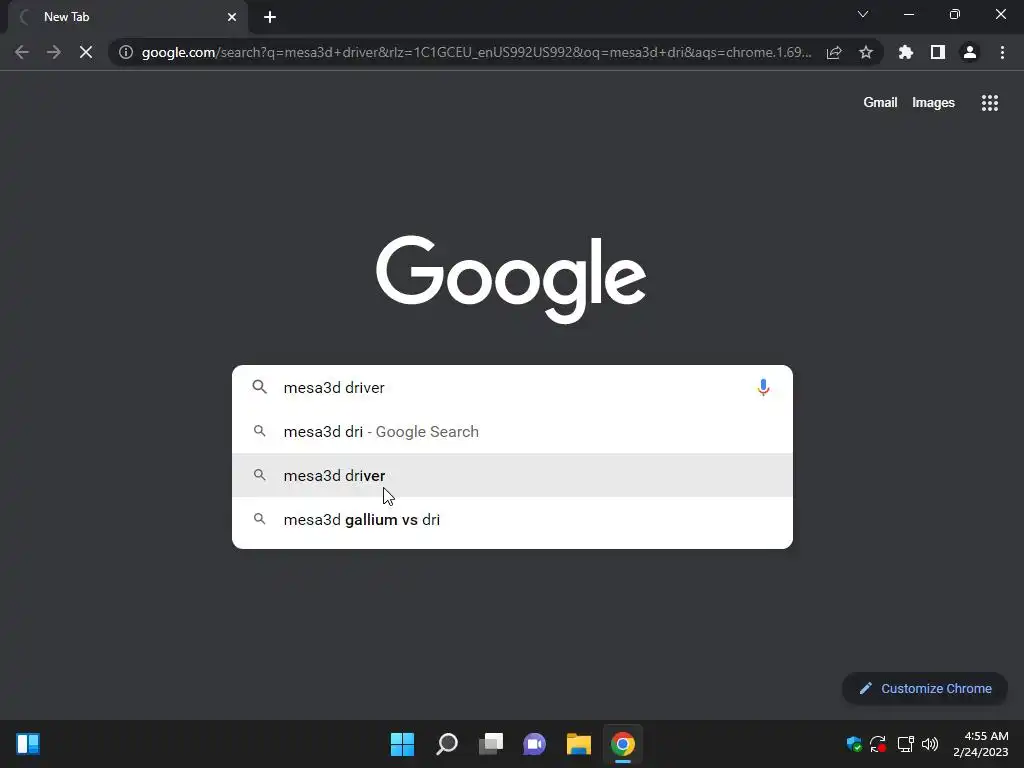
Task: Open Windows Start menu
Action: pyautogui.click(x=402, y=744)
